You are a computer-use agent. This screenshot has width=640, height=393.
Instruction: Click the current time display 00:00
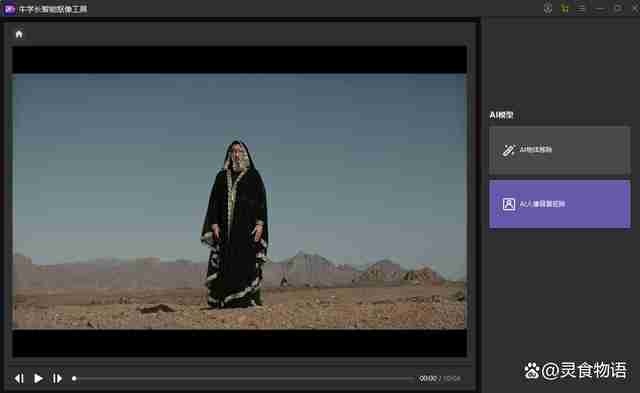(x=428, y=378)
